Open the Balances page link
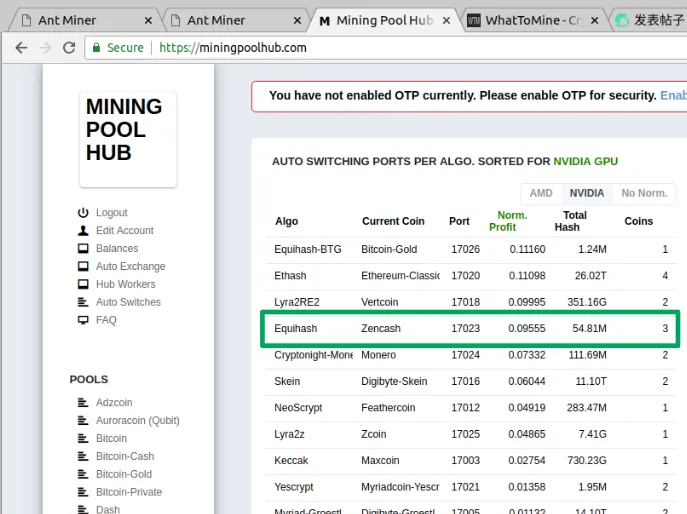Image resolution: width=687 pixels, height=514 pixels. pos(117,248)
